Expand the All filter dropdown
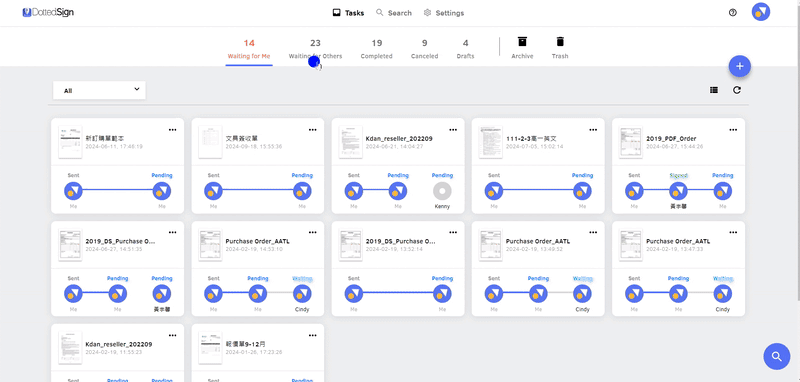The height and width of the screenshot is (382, 800). [x=99, y=90]
